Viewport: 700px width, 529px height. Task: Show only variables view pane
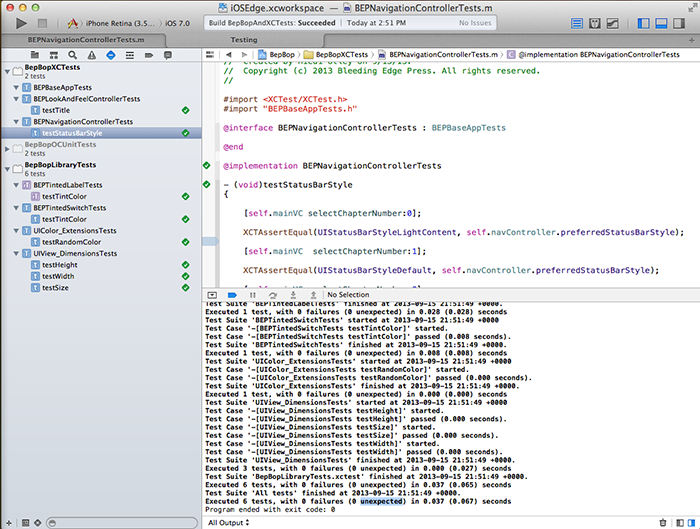(x=680, y=523)
